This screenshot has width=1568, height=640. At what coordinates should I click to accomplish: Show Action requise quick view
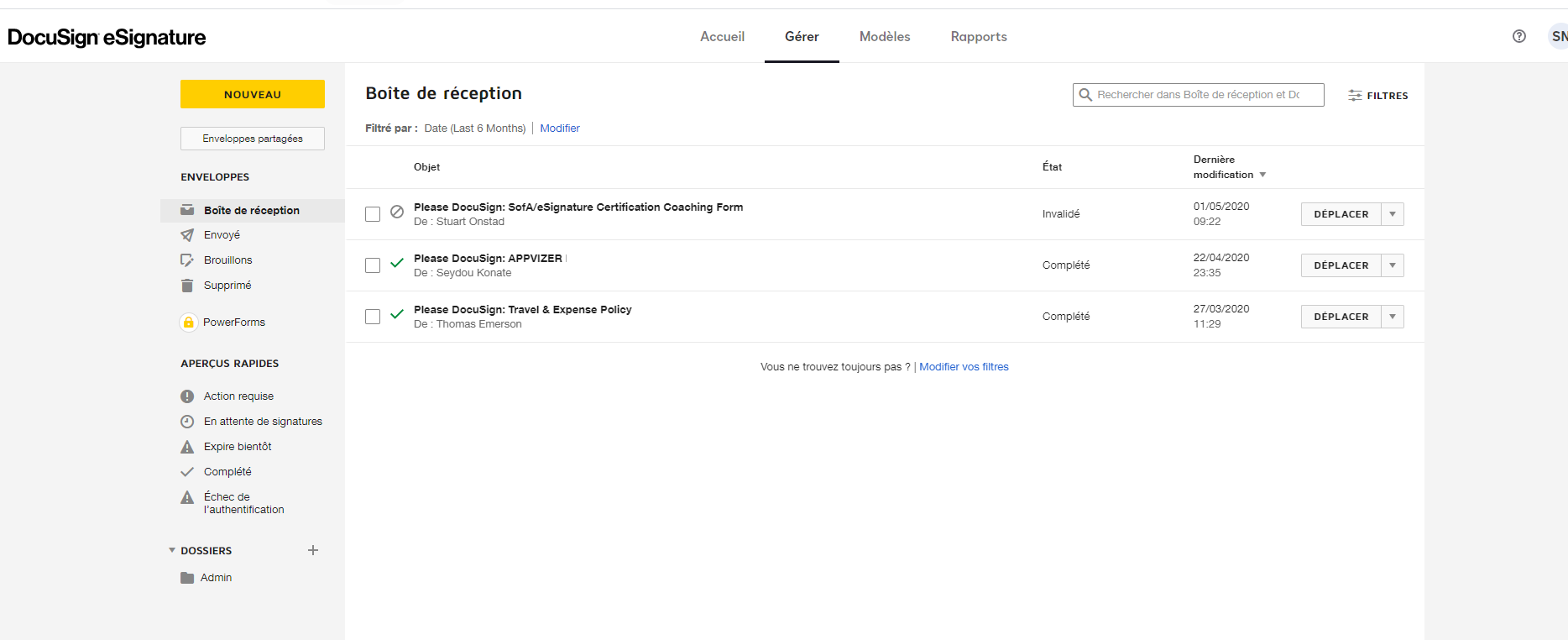point(238,396)
